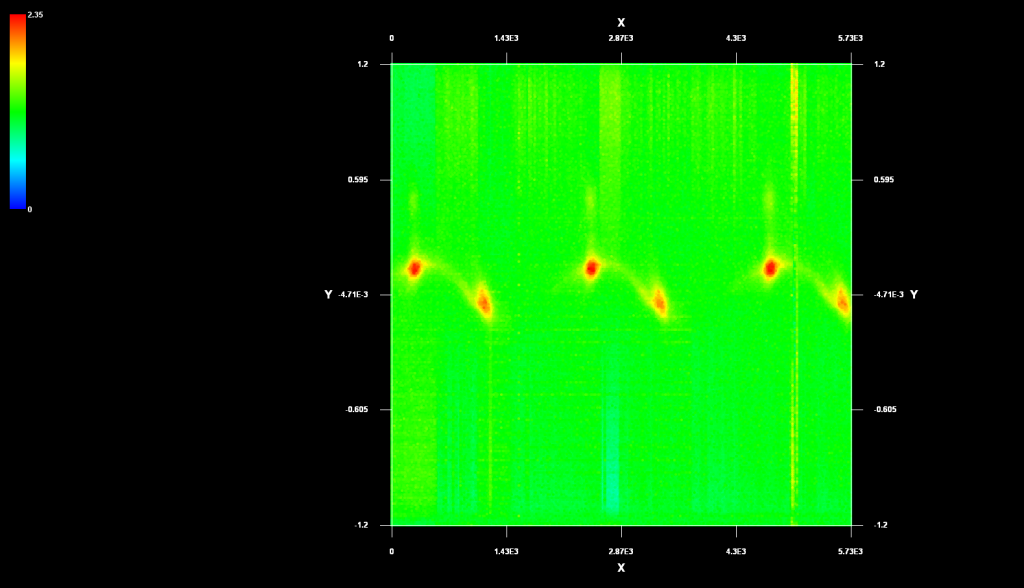Click the 1.43E3 tick label on top axis
Image resolution: width=1024 pixels, height=588 pixels.
pyautogui.click(x=506, y=38)
